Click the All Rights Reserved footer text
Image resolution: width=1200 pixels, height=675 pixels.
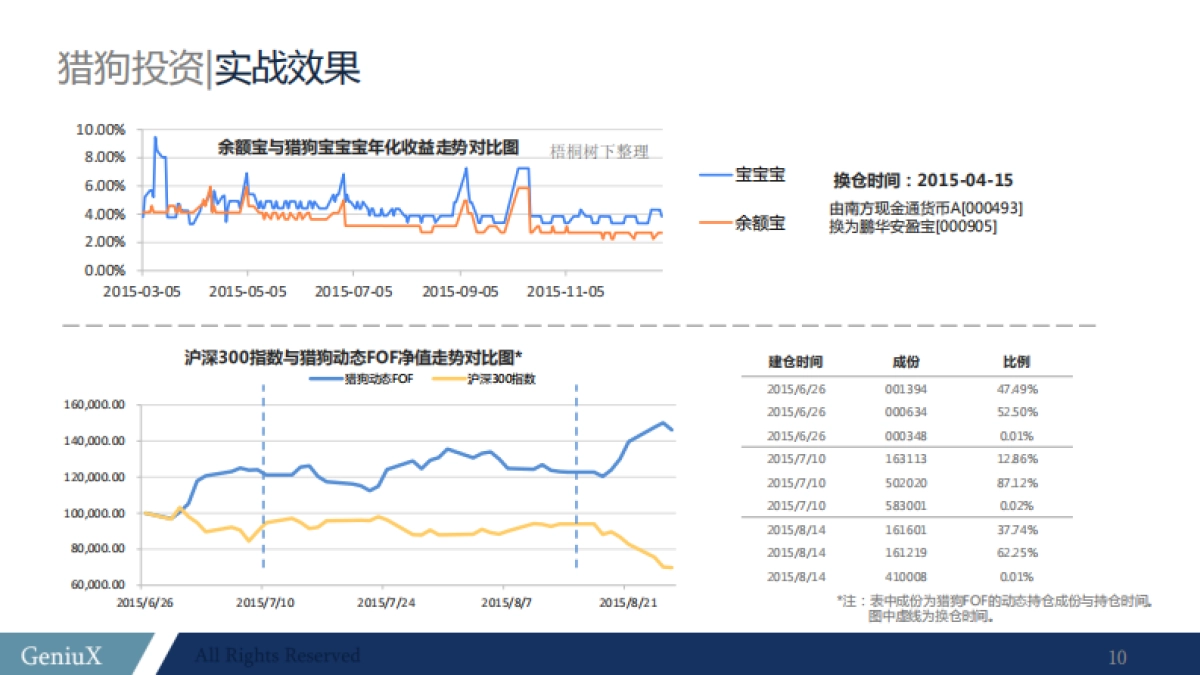tap(278, 655)
